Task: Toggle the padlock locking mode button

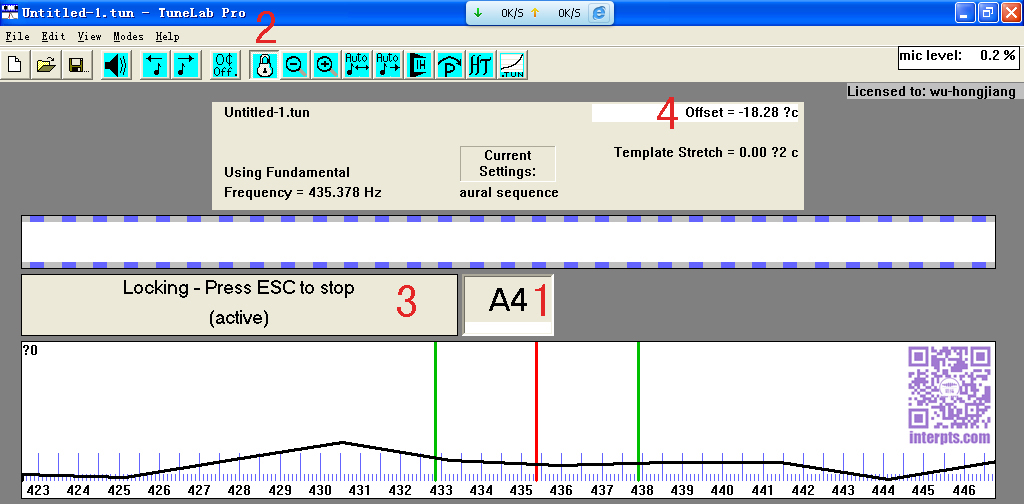Action: click(265, 66)
